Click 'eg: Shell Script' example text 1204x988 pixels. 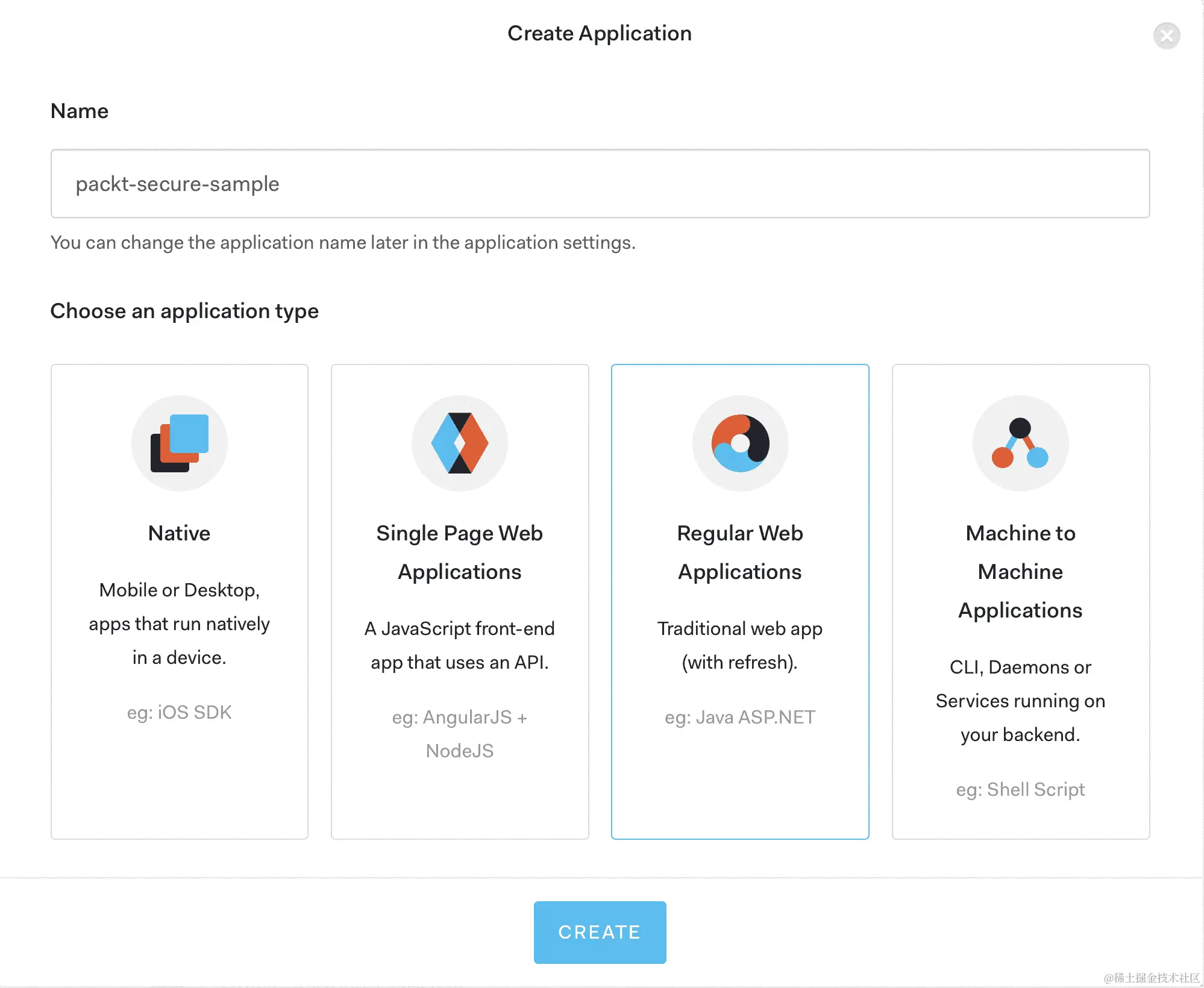1020,789
